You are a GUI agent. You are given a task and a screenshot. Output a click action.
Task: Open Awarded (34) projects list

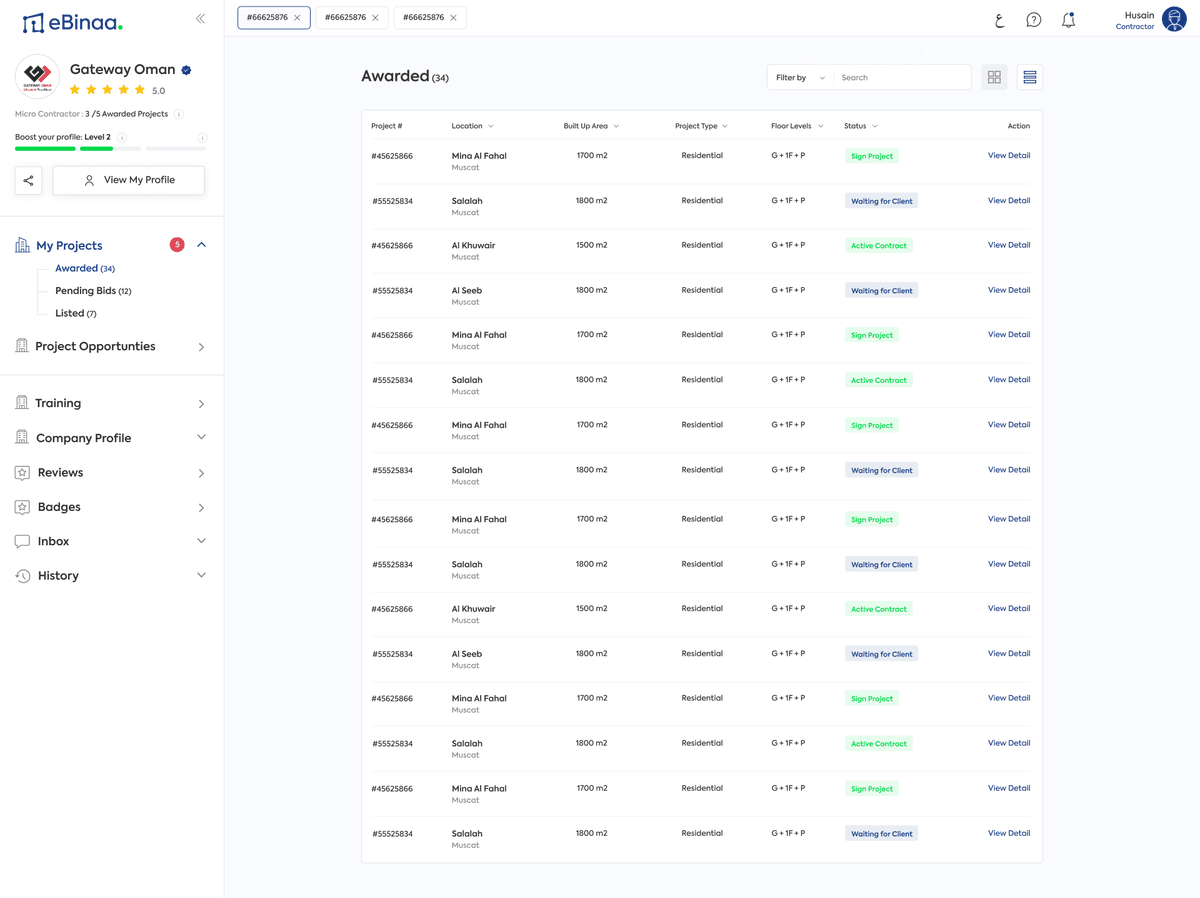(x=85, y=268)
